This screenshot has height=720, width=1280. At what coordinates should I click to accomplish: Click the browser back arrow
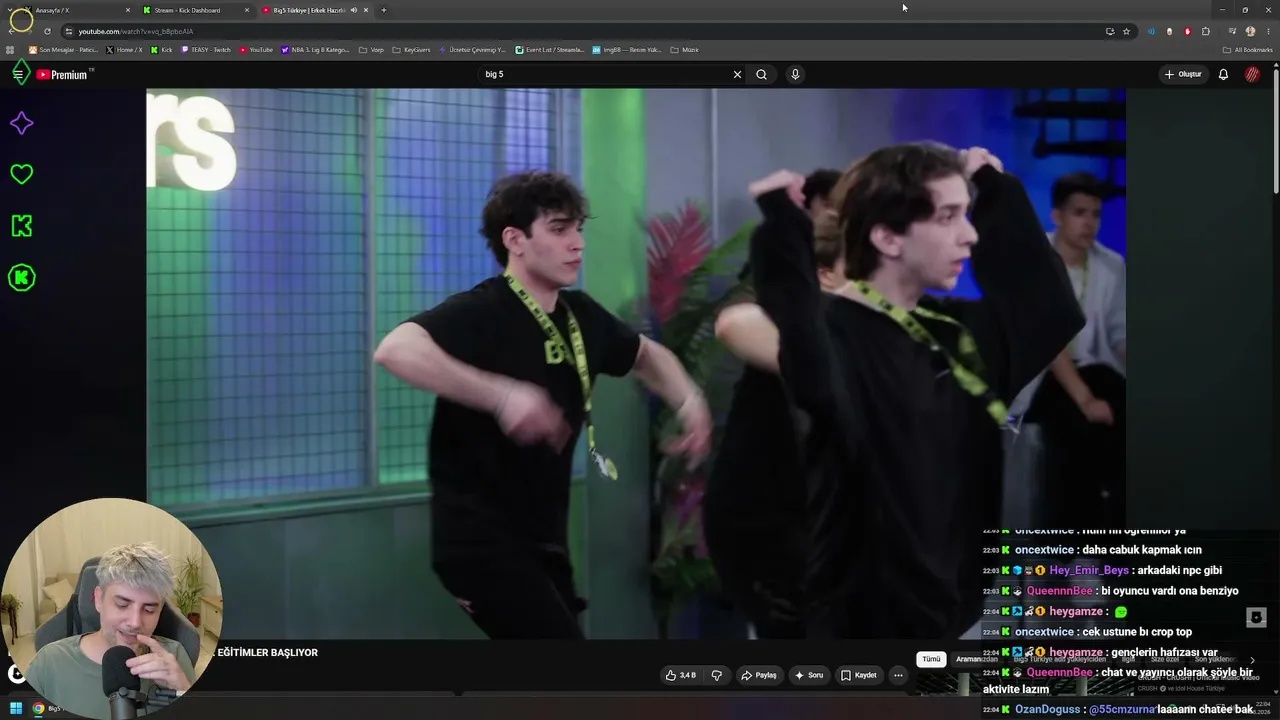click(11, 31)
